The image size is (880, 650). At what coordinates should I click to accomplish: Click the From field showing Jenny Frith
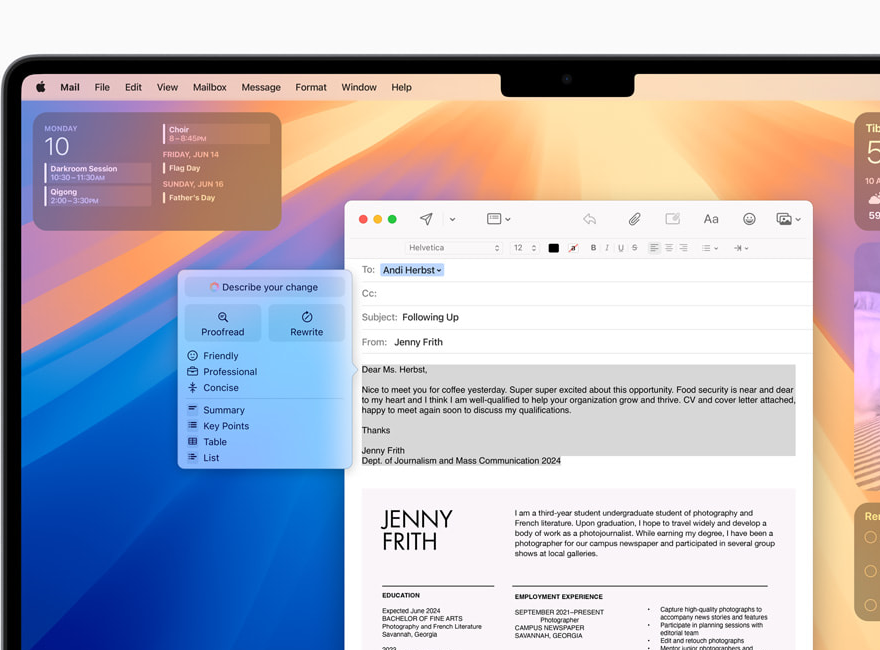pyautogui.click(x=586, y=342)
